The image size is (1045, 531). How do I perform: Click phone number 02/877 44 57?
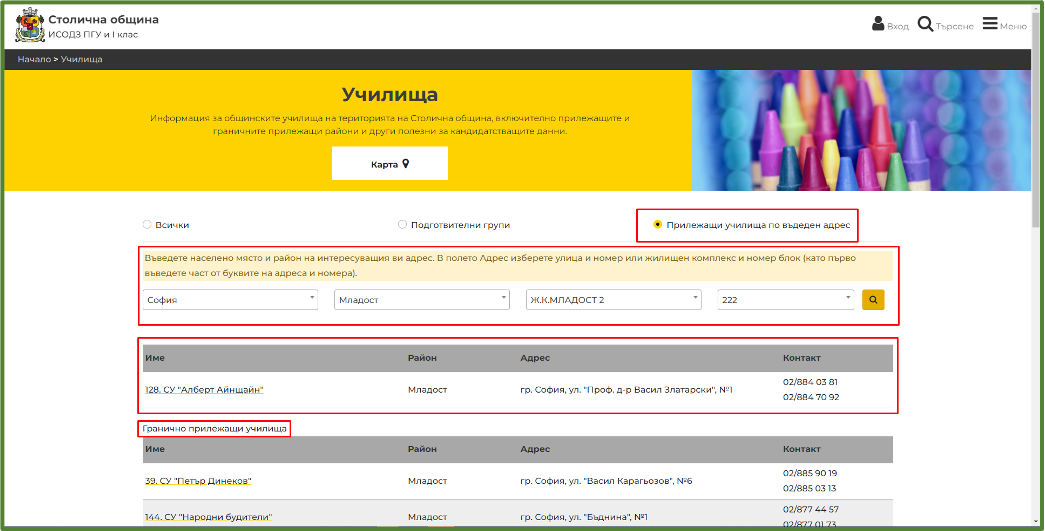pyautogui.click(x=811, y=509)
